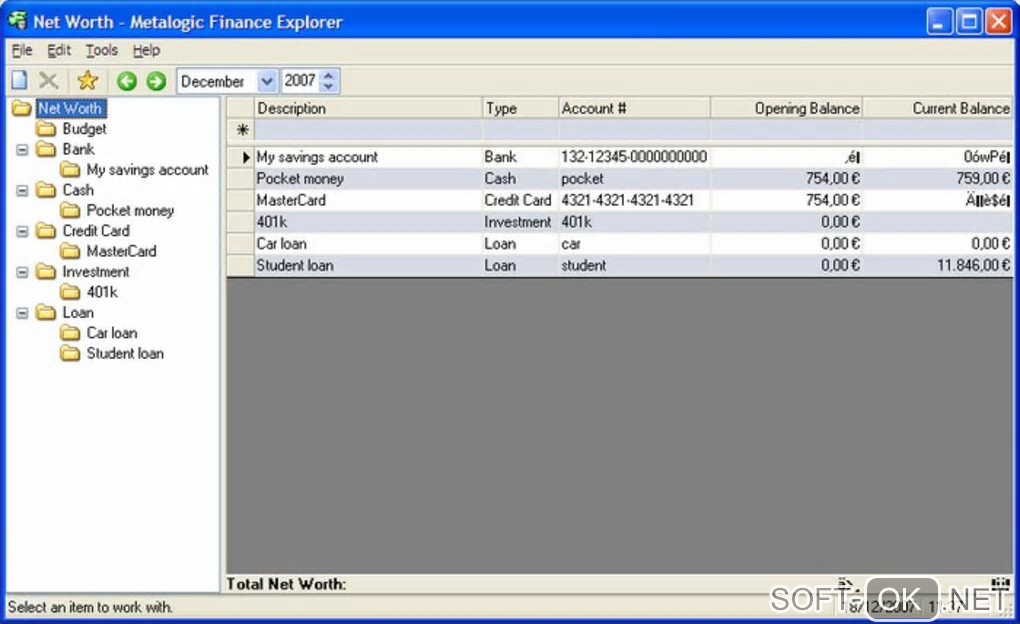Screen dimensions: 1020x624
Task: Open the File menu
Action: click(x=21, y=50)
